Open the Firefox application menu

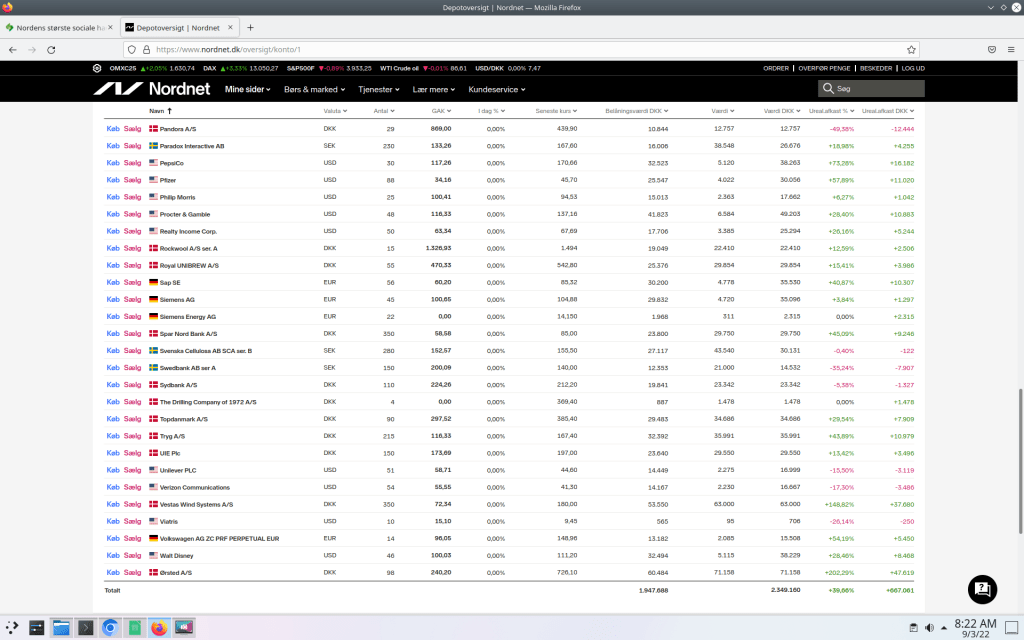pyautogui.click(x=1011, y=49)
